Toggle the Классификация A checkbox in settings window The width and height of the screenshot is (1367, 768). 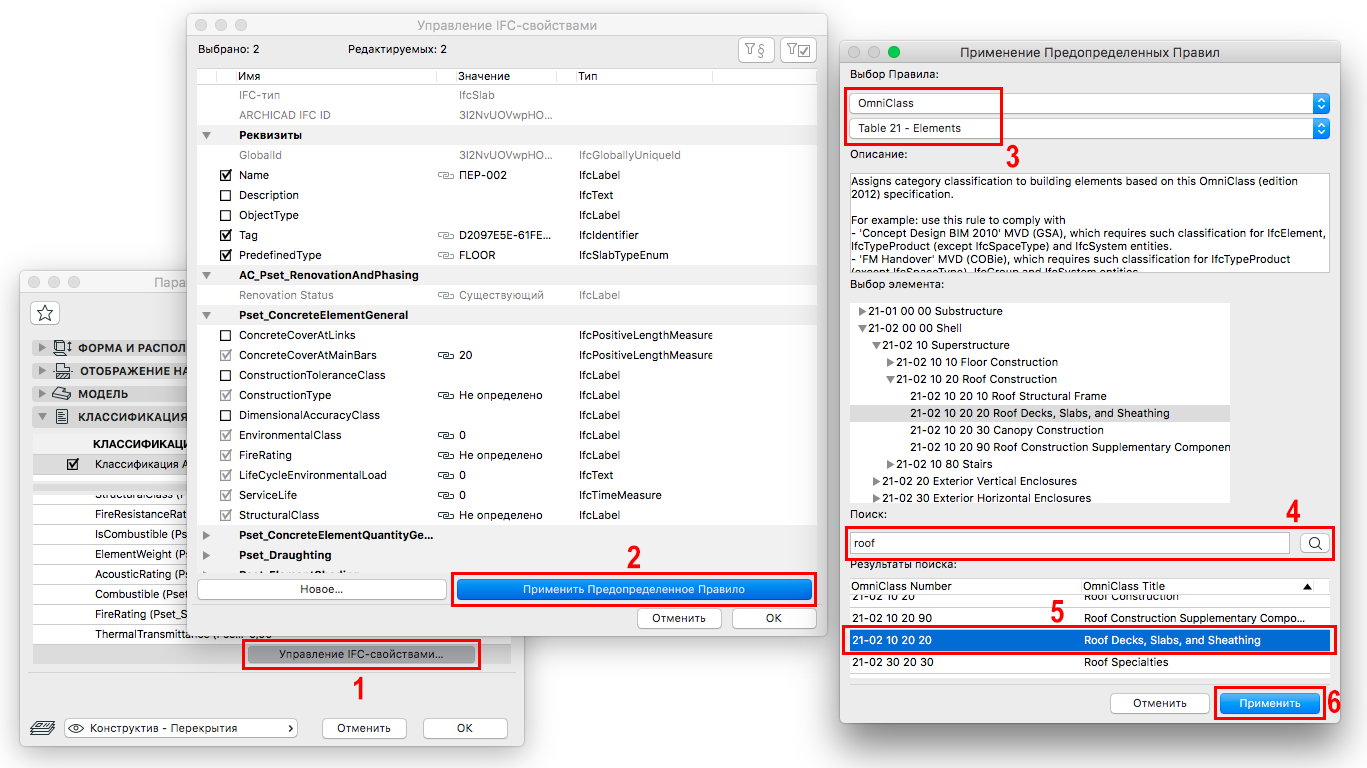point(72,464)
